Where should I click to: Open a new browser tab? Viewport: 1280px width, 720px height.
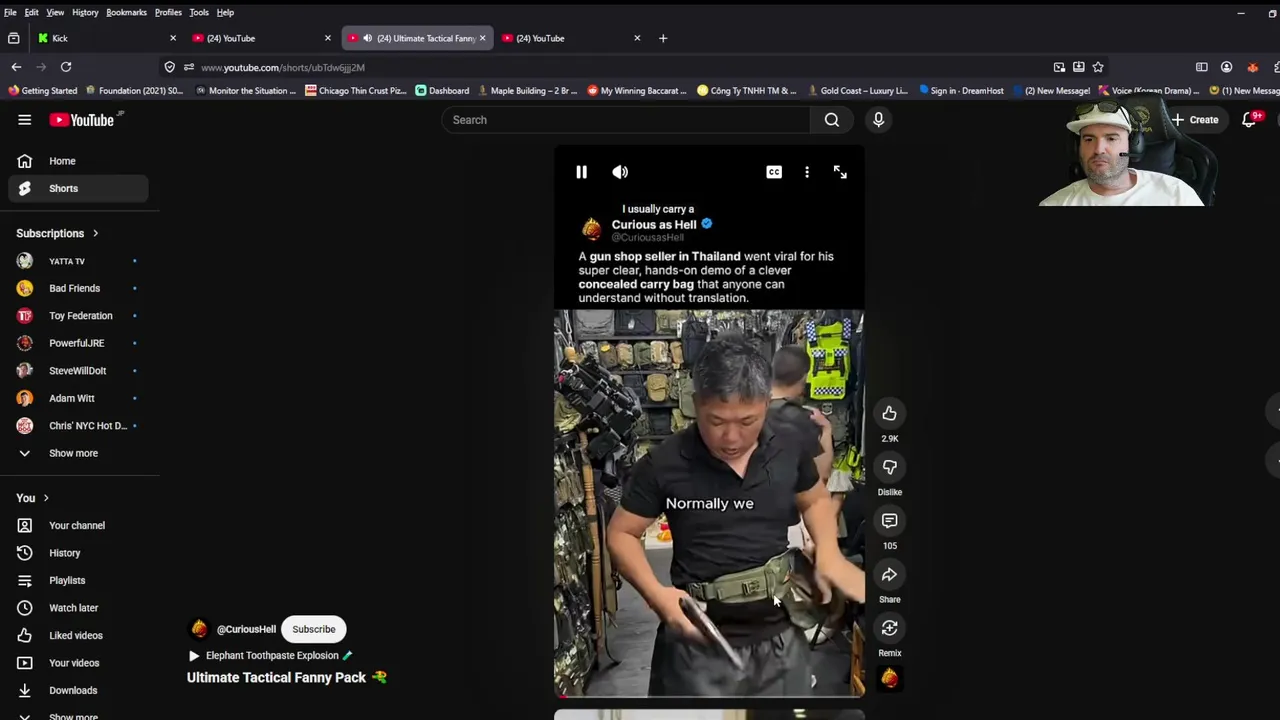tap(662, 38)
